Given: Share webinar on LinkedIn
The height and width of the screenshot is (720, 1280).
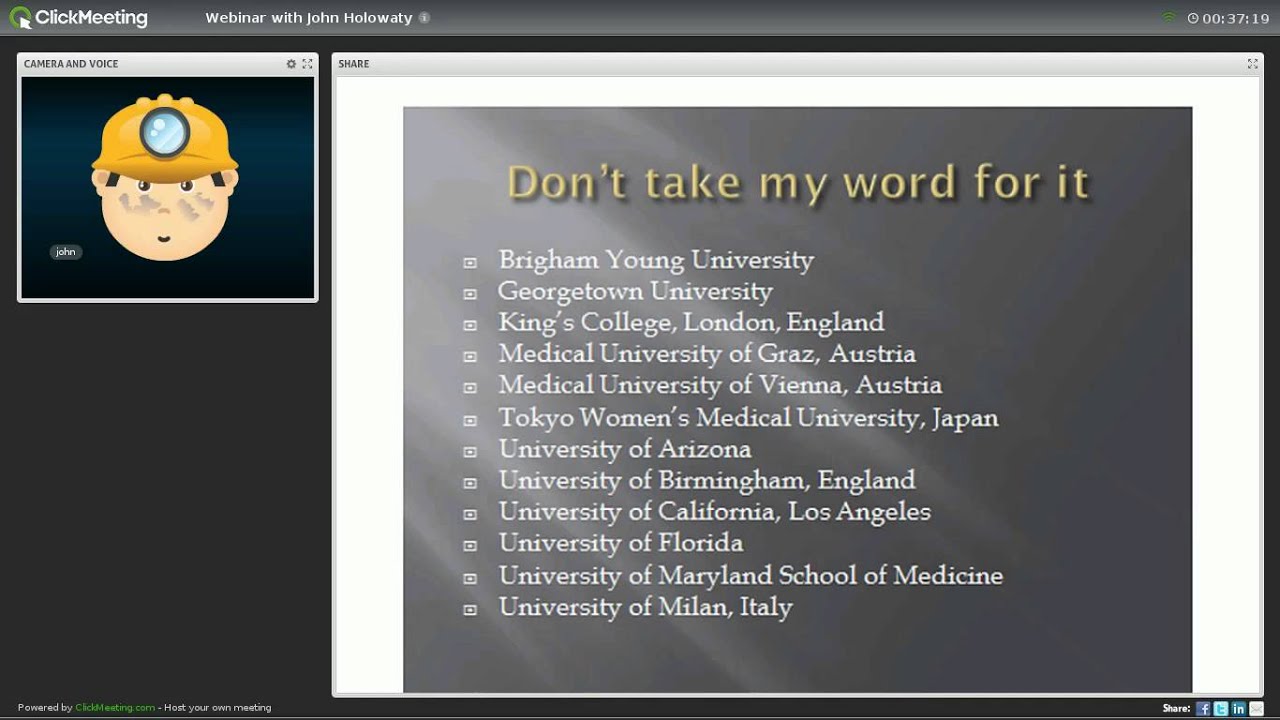Looking at the screenshot, I should (1239, 708).
